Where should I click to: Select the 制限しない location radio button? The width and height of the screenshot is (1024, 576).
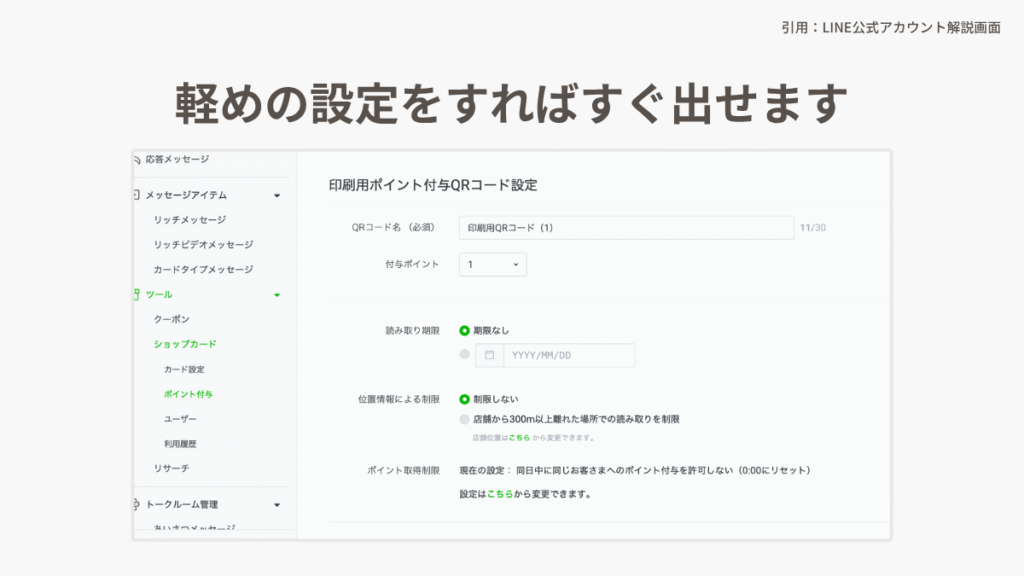(x=464, y=399)
